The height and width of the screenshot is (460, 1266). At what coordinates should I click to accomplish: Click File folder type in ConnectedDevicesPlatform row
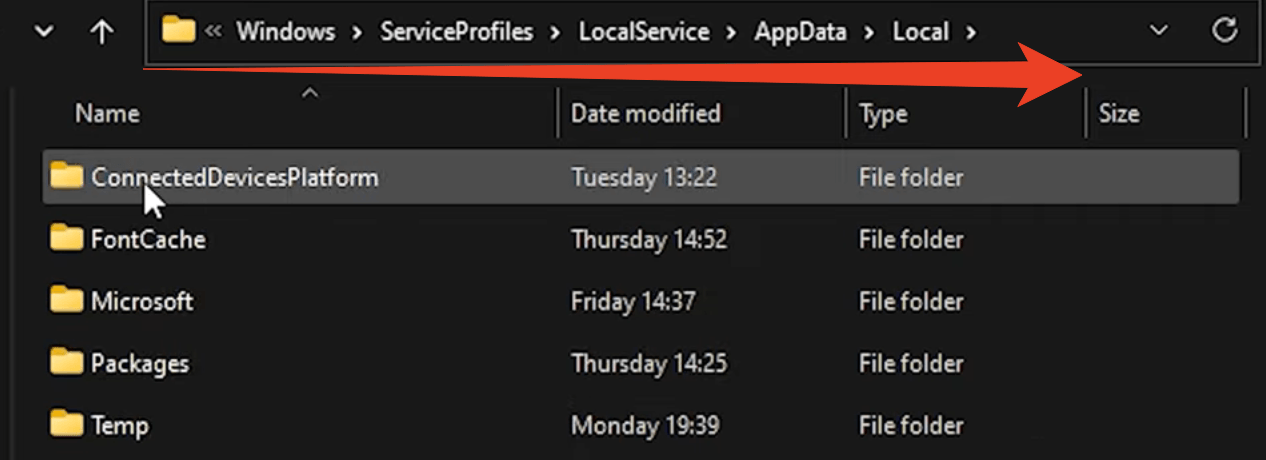coord(911,178)
